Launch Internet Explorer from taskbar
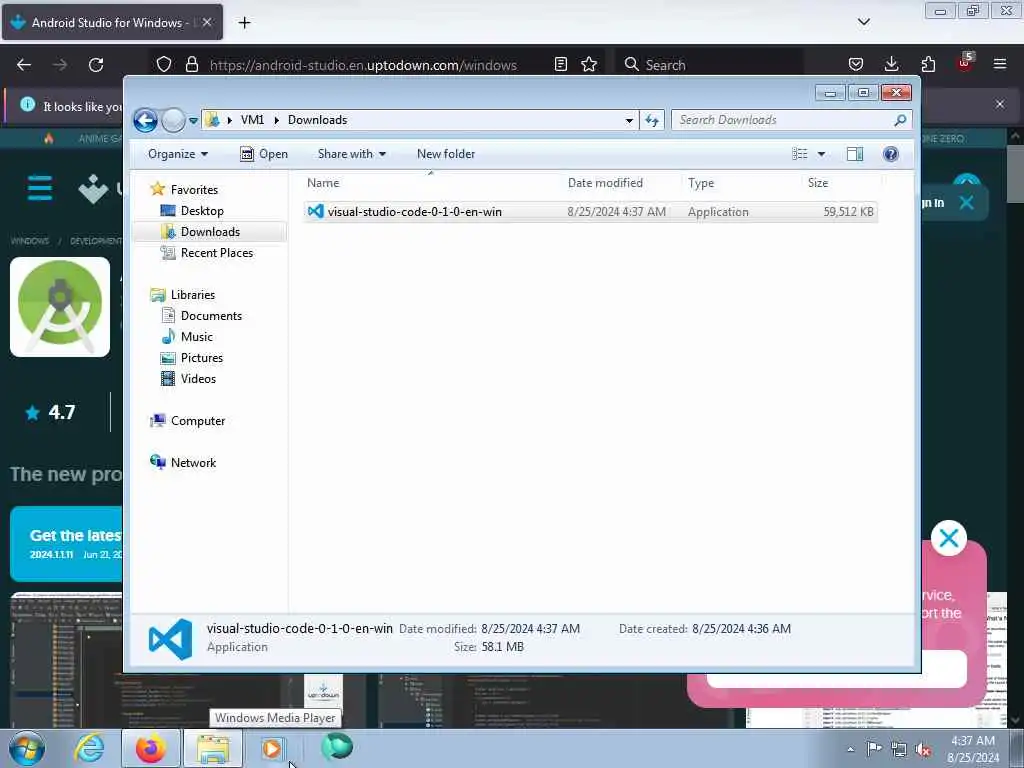1024x768 pixels. [89, 748]
